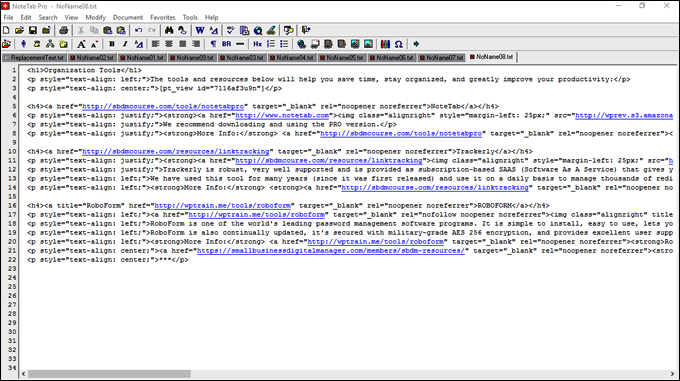Open the Edit menu
The width and height of the screenshot is (680, 381).
26,17
